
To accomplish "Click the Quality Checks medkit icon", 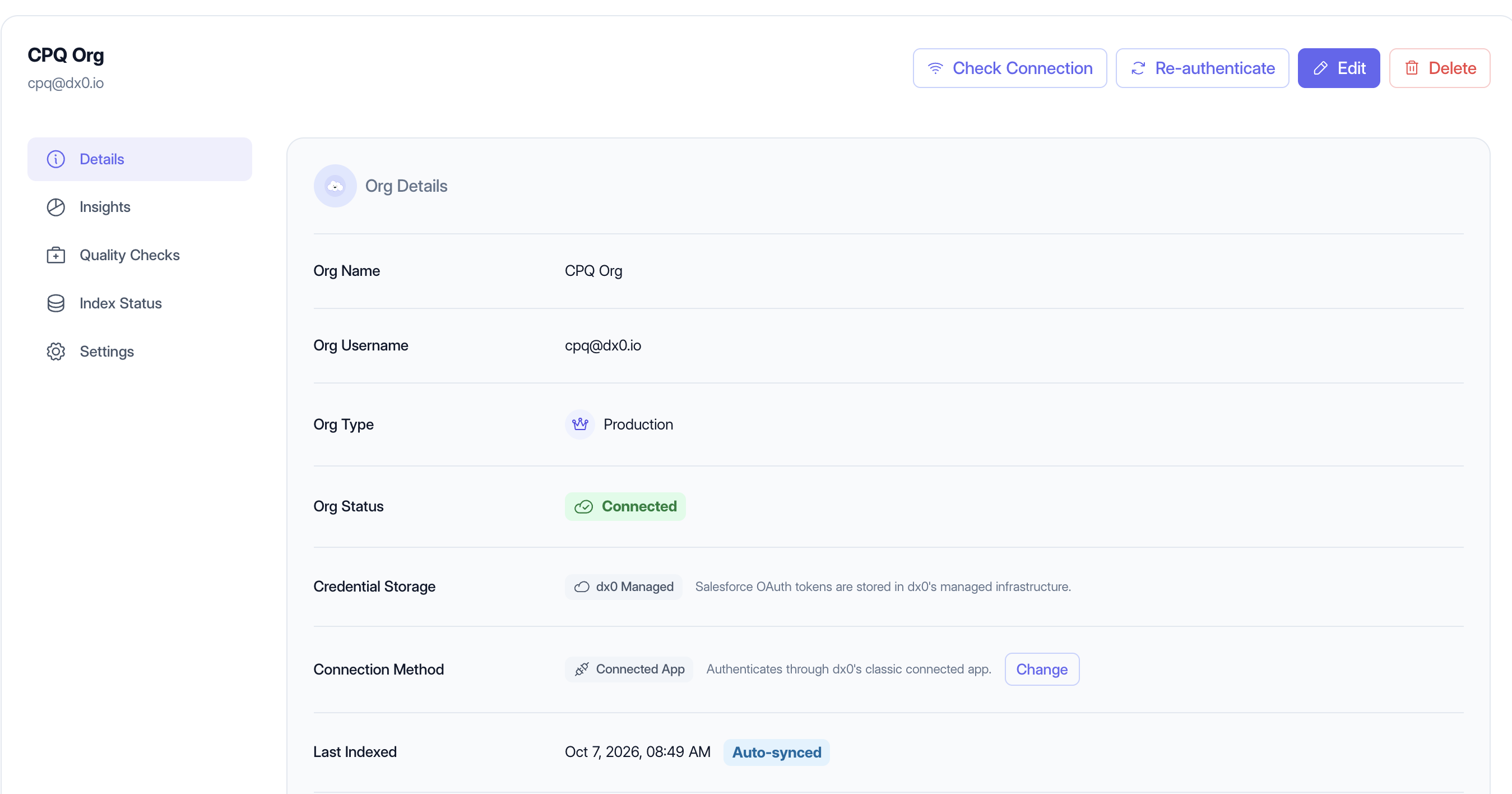I will pos(55,256).
